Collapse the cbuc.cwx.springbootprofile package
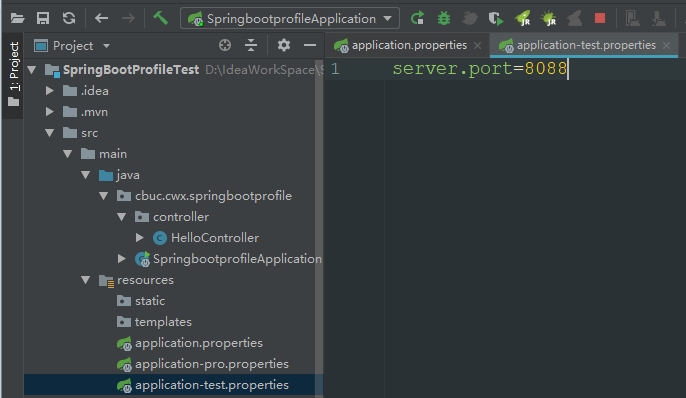Image resolution: width=686 pixels, height=398 pixels. 103,196
